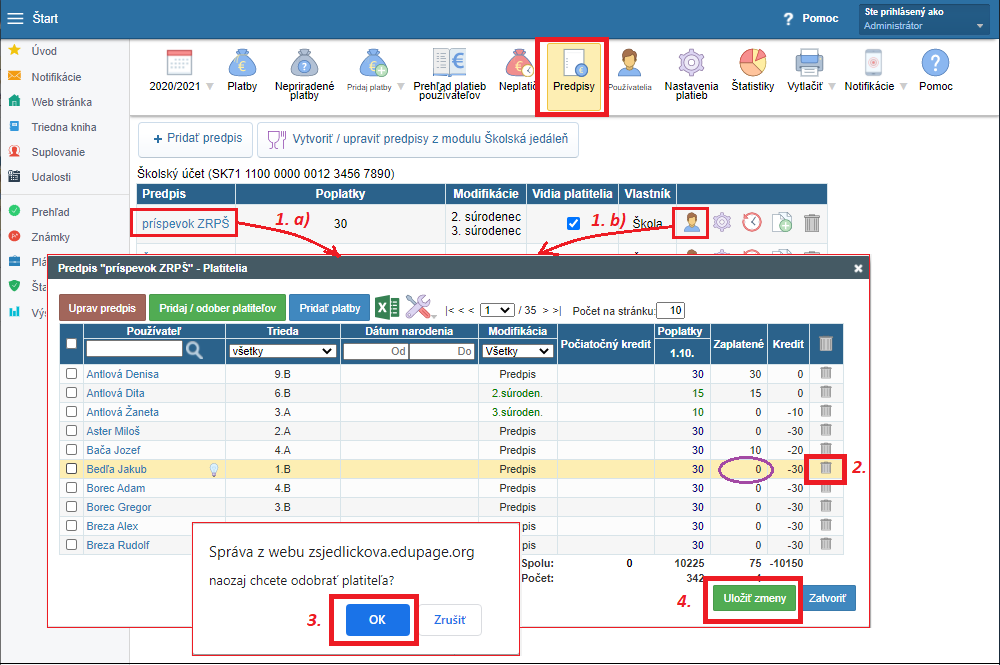Click the green Uložiť zmeny button

click(x=755, y=598)
